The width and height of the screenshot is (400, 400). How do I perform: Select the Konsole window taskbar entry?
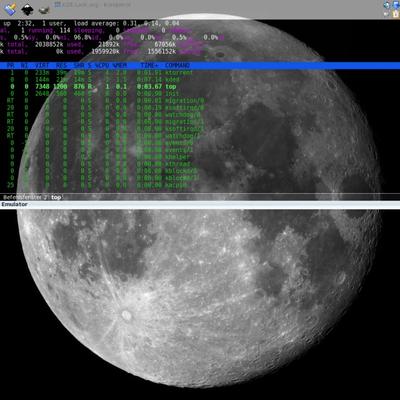[x=93, y=5]
